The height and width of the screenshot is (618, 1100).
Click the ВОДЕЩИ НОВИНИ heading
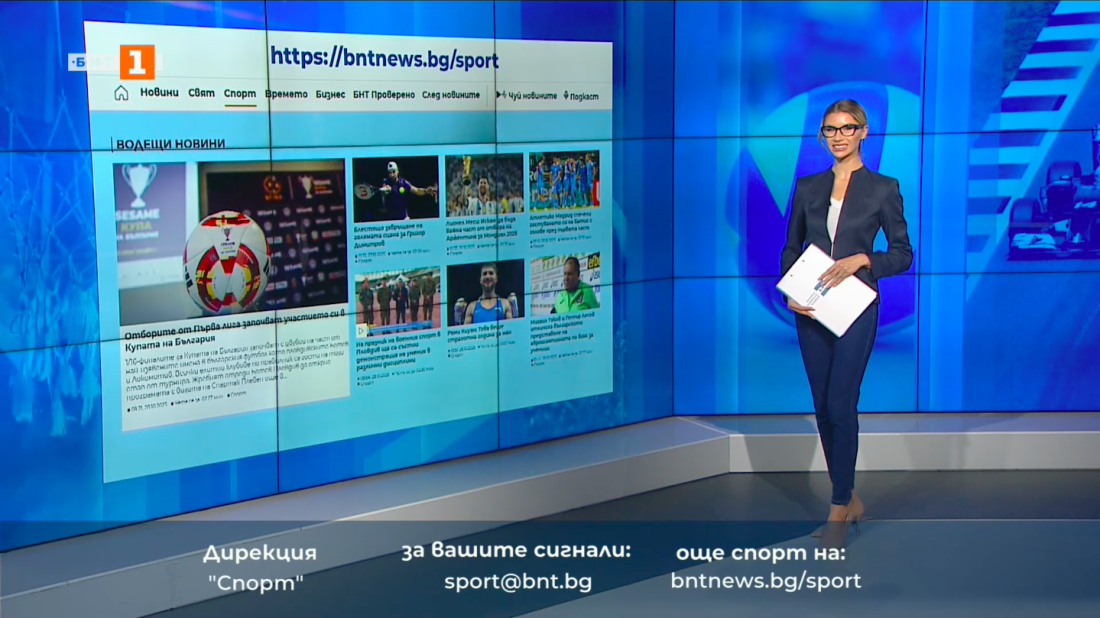[x=170, y=144]
